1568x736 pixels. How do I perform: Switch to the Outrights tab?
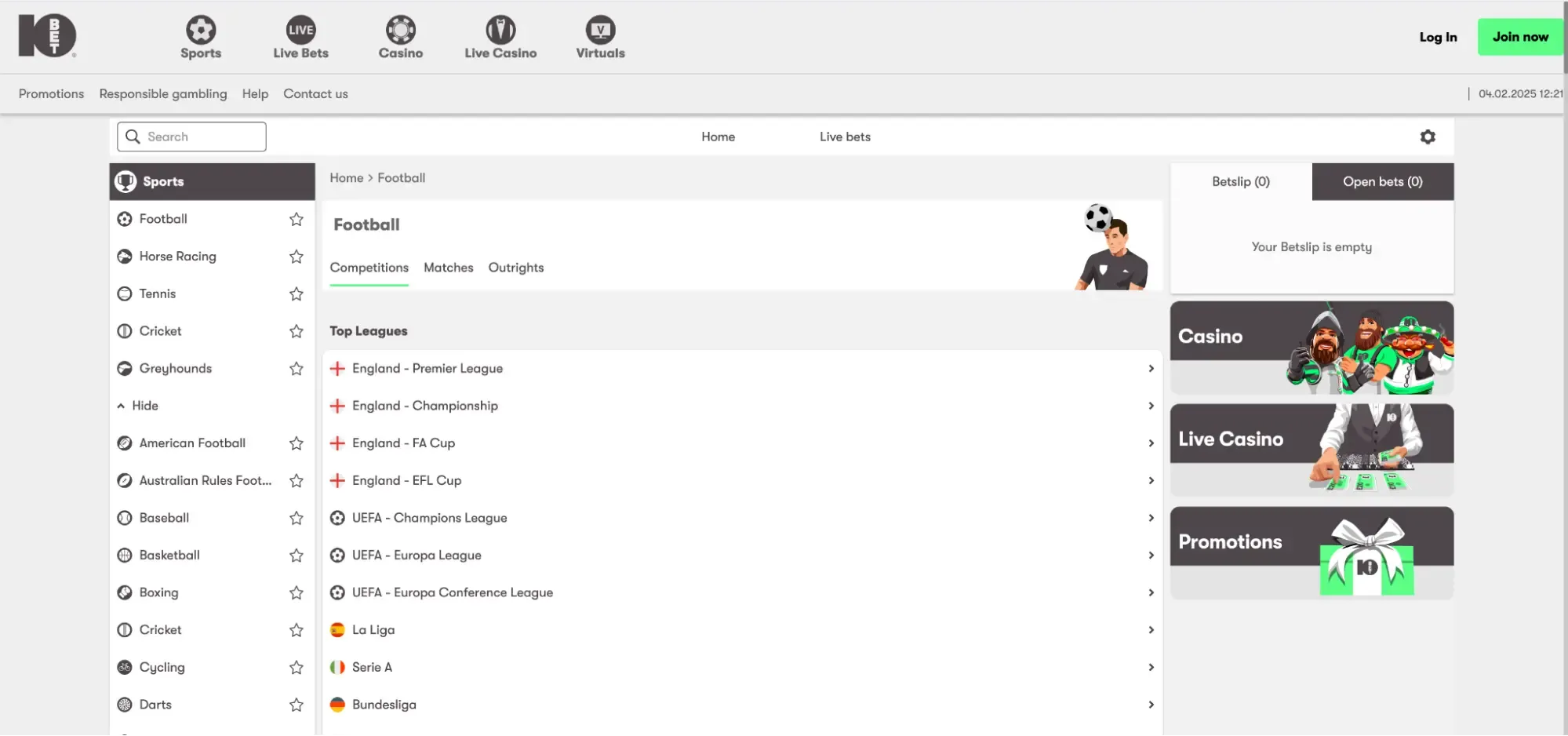(x=516, y=268)
